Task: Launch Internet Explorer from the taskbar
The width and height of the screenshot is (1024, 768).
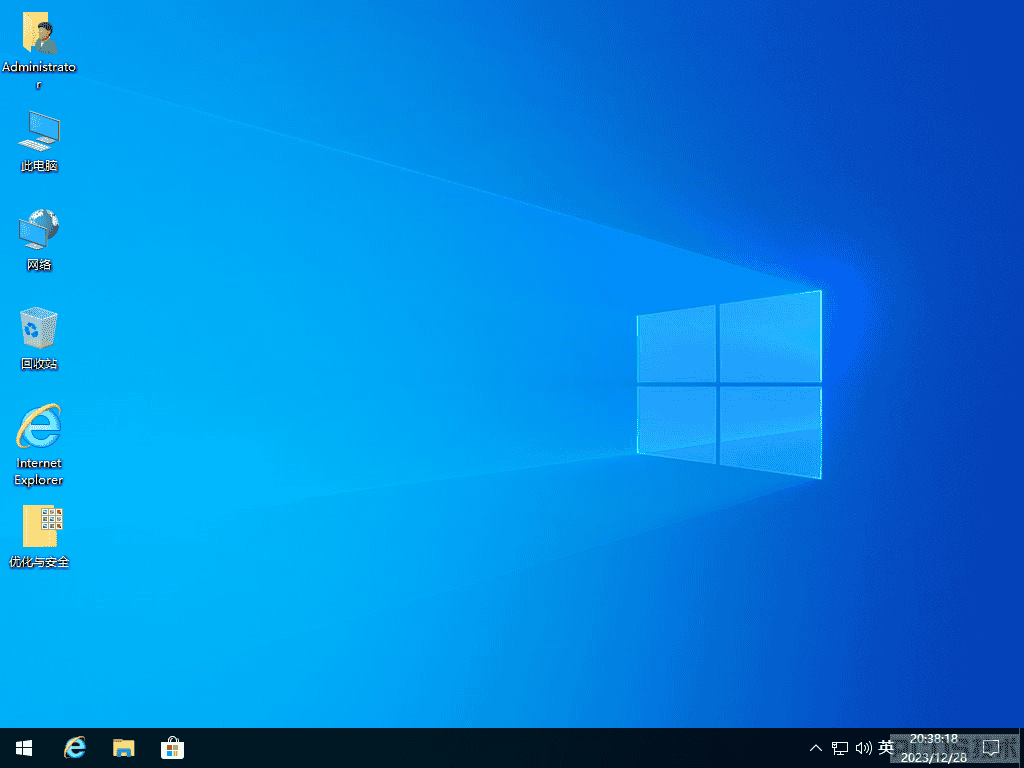Action: [74, 748]
